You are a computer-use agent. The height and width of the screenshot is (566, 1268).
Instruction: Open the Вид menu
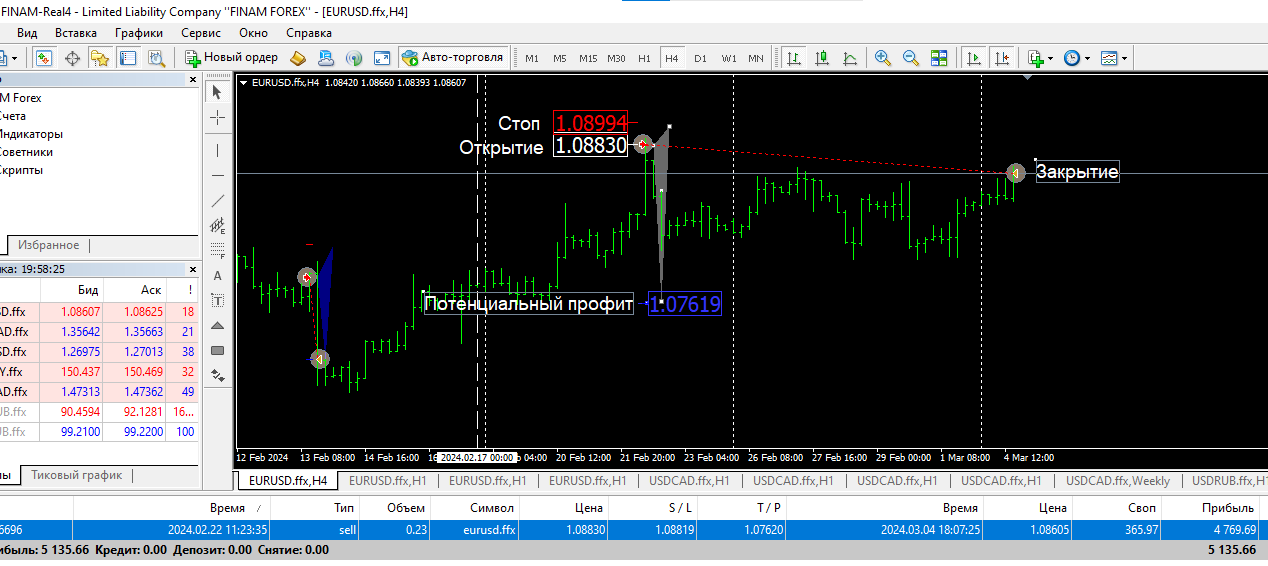point(27,33)
